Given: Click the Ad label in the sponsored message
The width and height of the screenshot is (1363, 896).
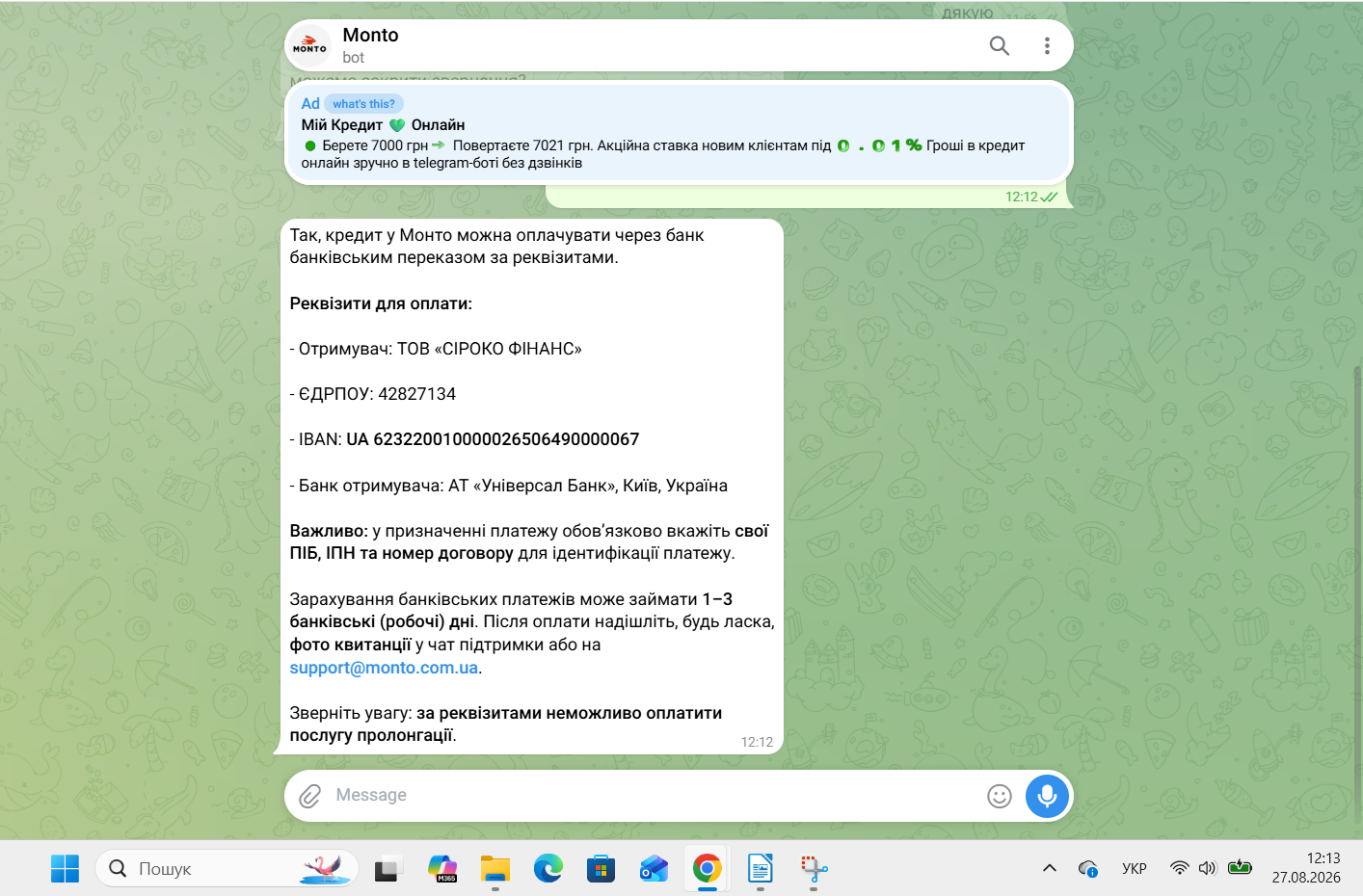Looking at the screenshot, I should [x=310, y=104].
